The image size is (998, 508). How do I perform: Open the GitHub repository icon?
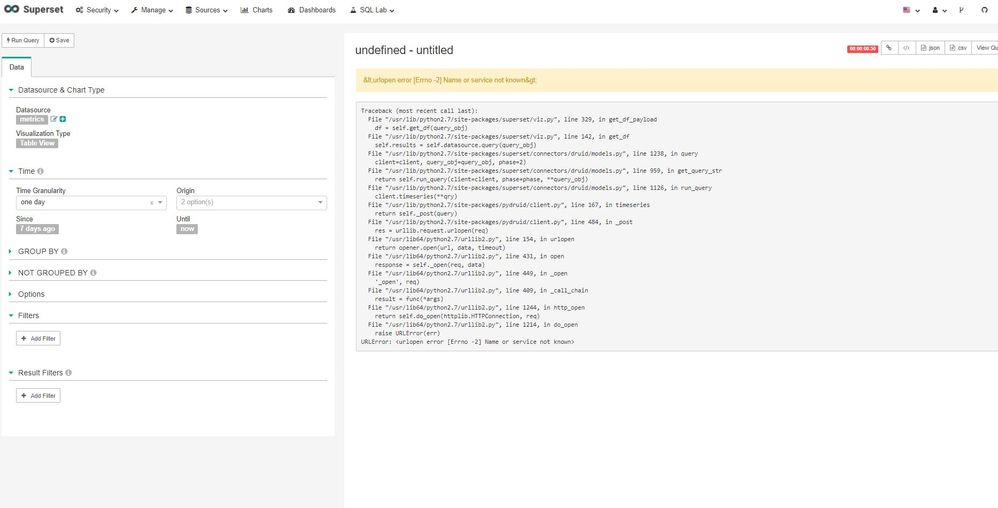[x=984, y=10]
